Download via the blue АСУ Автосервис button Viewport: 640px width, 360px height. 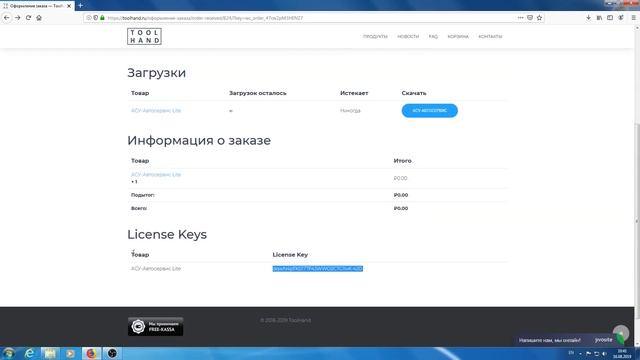429,111
